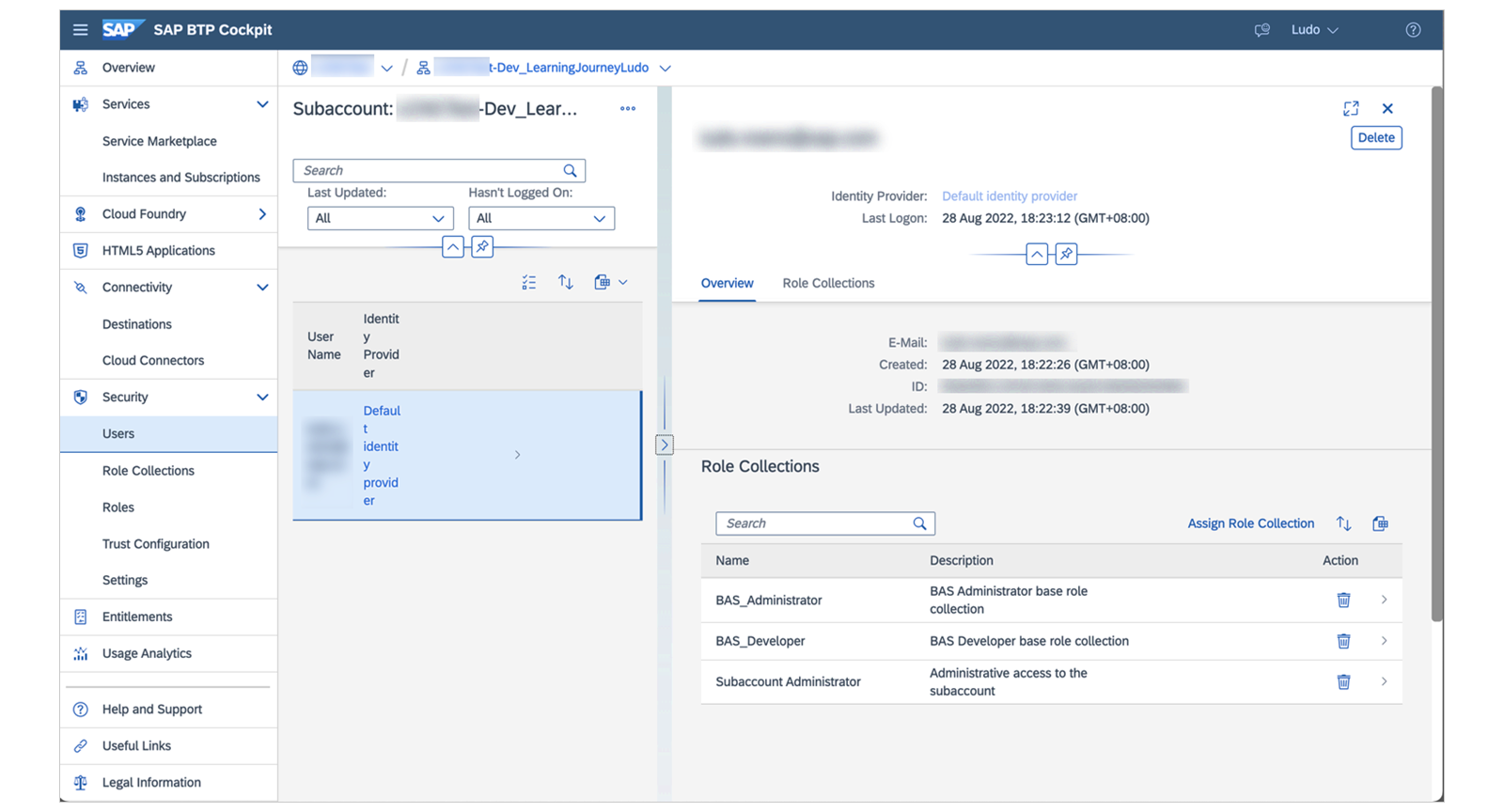Switch to the Role Collections tab
The image size is (1504, 812).
(x=828, y=283)
